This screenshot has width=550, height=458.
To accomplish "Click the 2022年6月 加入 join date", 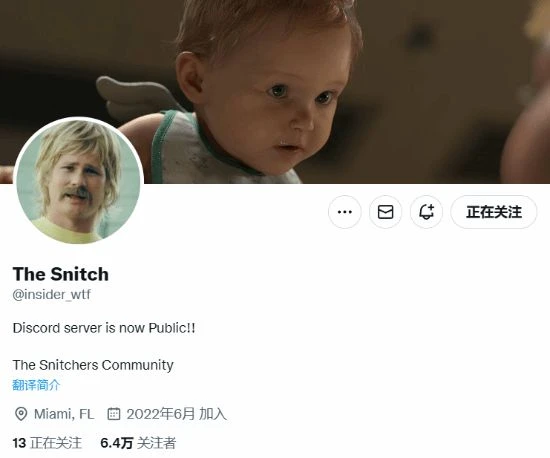I will pos(176,414).
